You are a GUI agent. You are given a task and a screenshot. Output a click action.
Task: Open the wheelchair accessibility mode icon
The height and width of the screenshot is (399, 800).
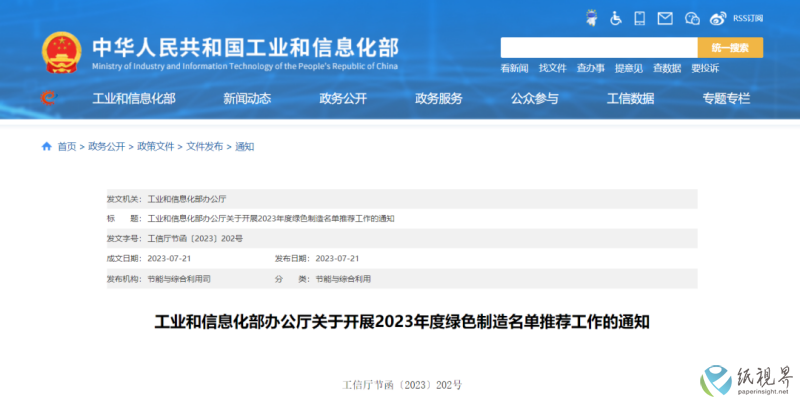[x=616, y=18]
